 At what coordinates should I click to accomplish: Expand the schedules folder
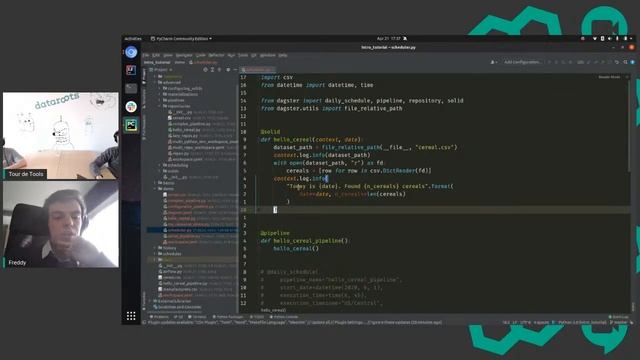155,253
